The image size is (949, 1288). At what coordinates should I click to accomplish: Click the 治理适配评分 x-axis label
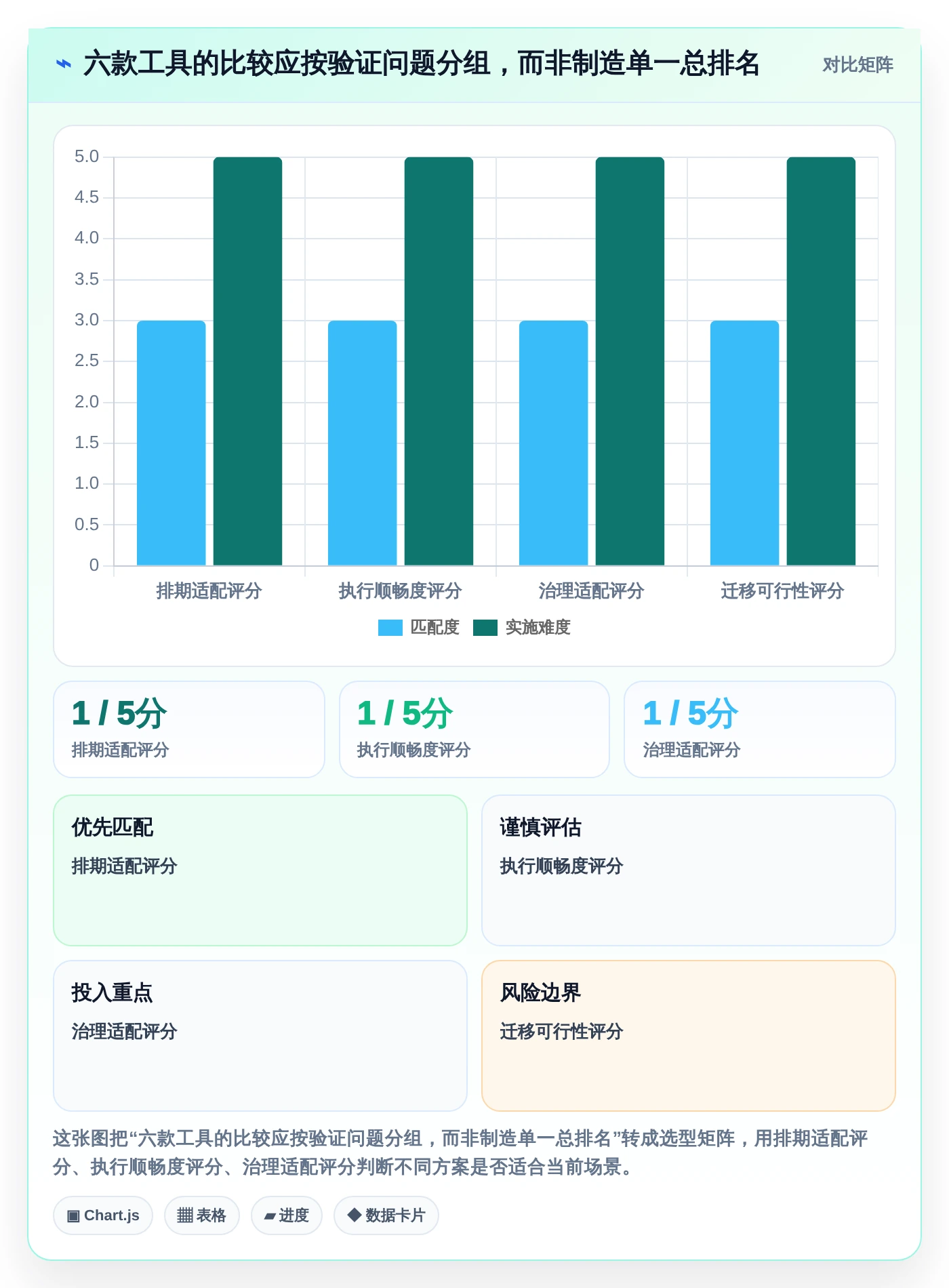592,591
